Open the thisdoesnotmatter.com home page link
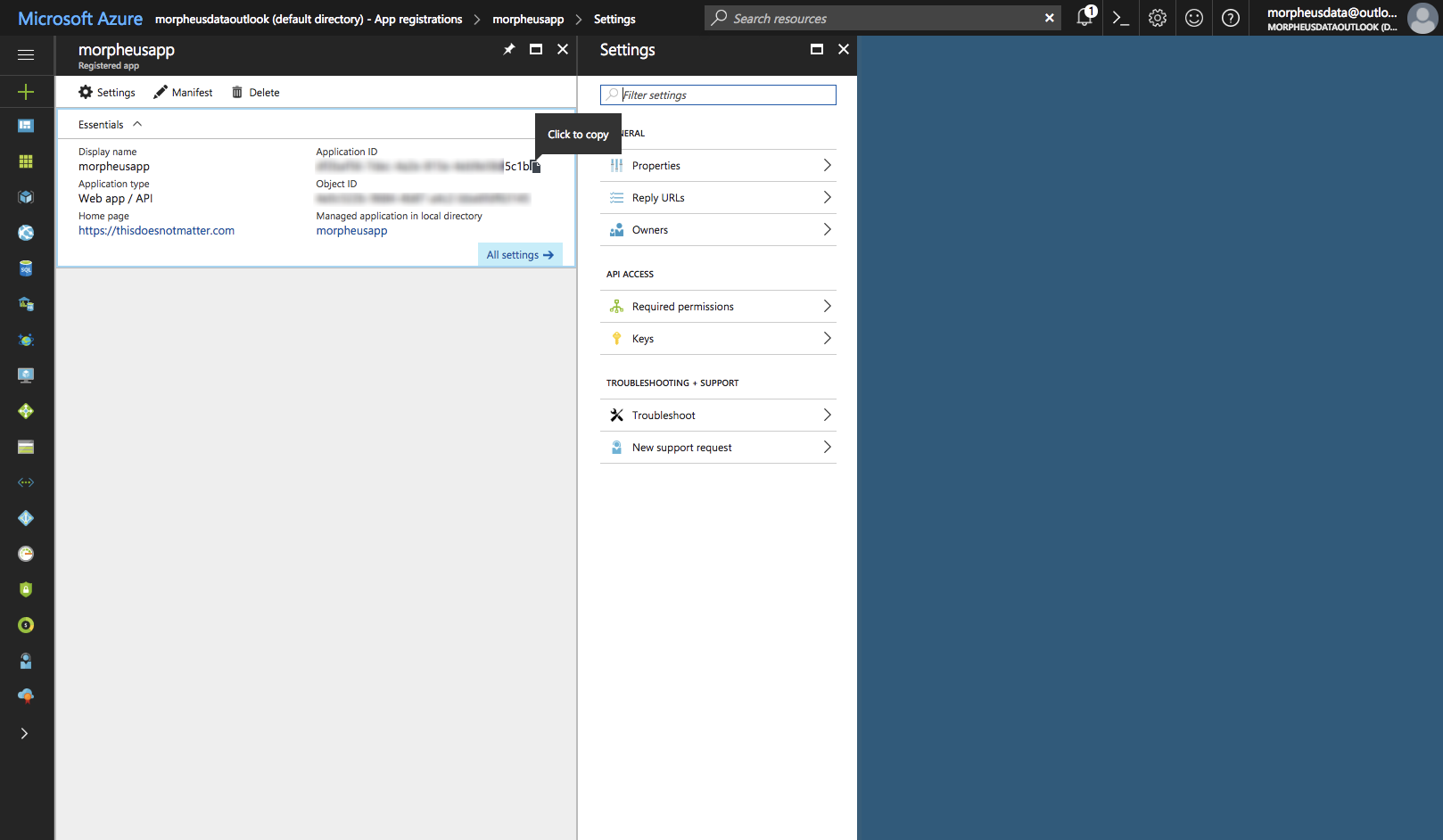 [156, 230]
